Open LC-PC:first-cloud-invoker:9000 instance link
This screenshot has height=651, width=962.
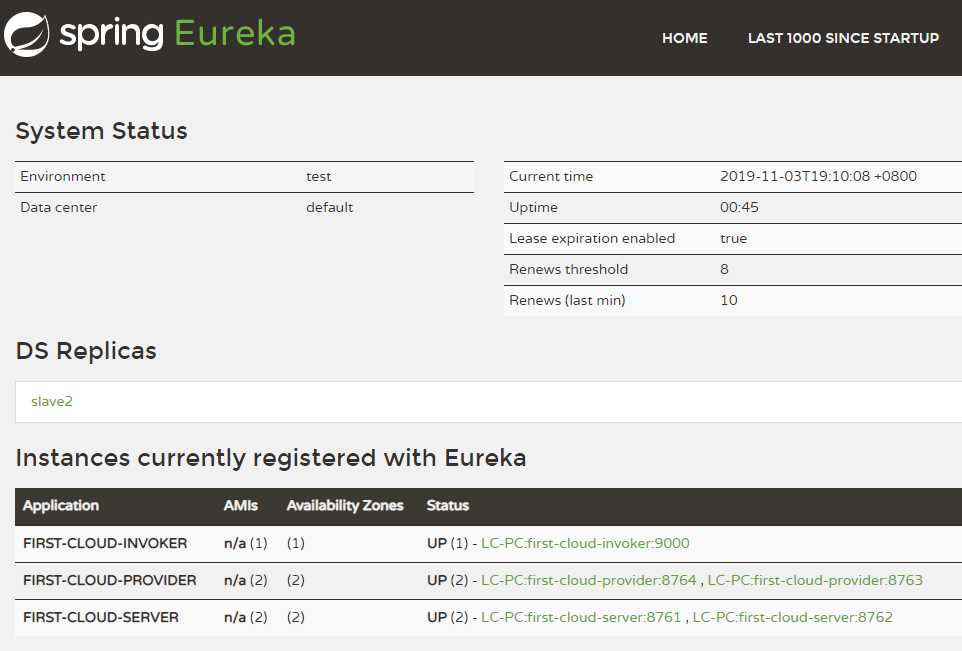[x=585, y=543]
